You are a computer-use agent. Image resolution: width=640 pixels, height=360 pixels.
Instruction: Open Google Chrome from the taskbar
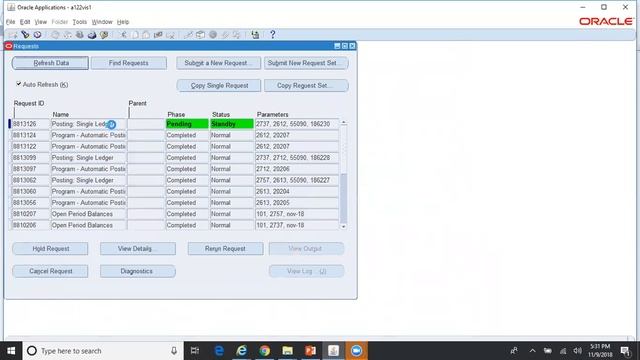point(265,351)
